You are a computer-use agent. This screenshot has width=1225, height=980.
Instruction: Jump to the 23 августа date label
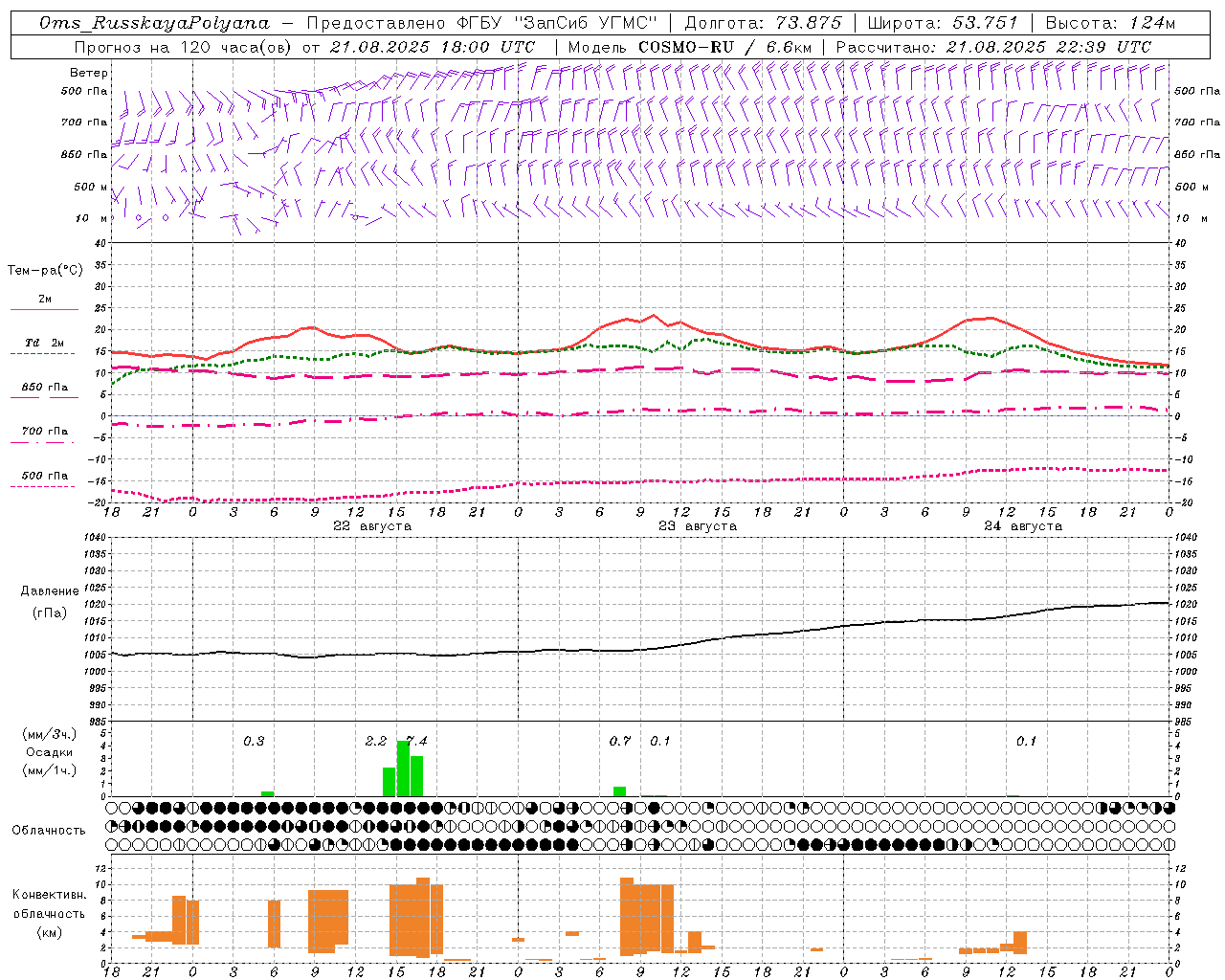coord(698,526)
